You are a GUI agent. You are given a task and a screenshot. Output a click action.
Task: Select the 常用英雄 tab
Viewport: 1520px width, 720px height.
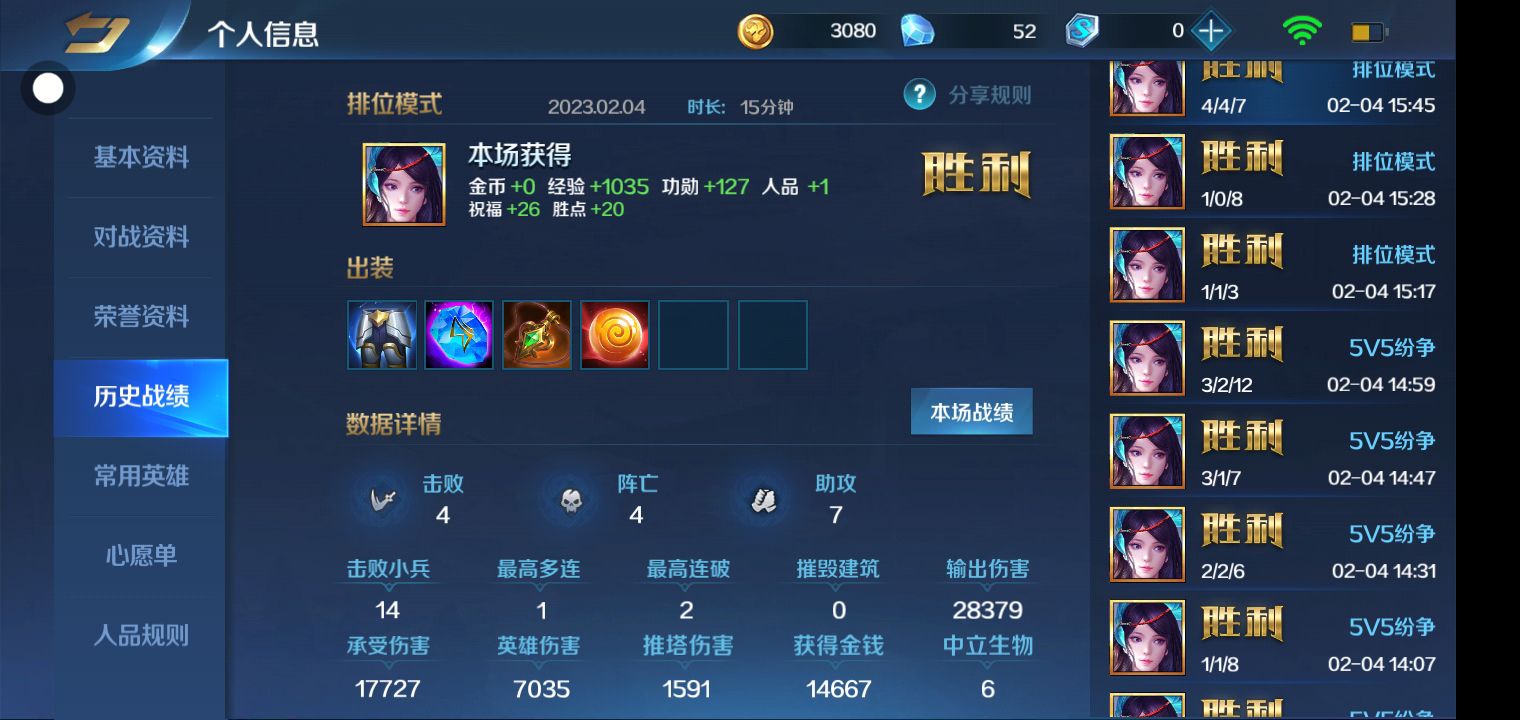[141, 476]
